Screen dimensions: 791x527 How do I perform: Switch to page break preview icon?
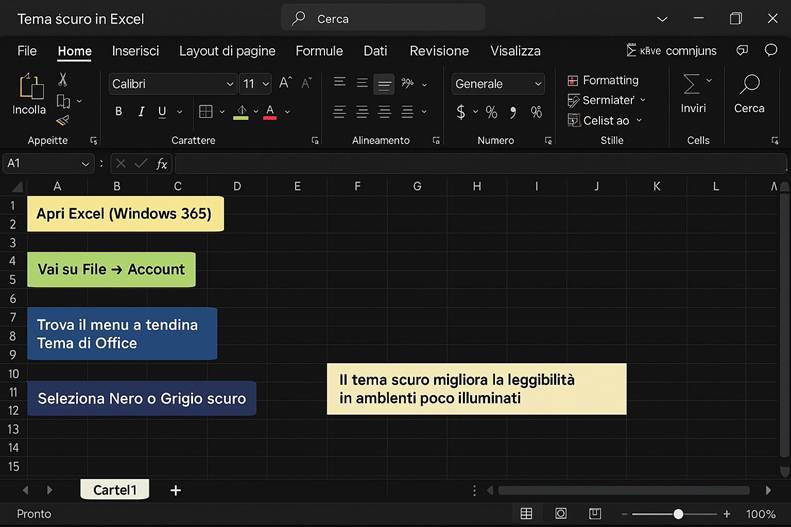click(x=595, y=513)
